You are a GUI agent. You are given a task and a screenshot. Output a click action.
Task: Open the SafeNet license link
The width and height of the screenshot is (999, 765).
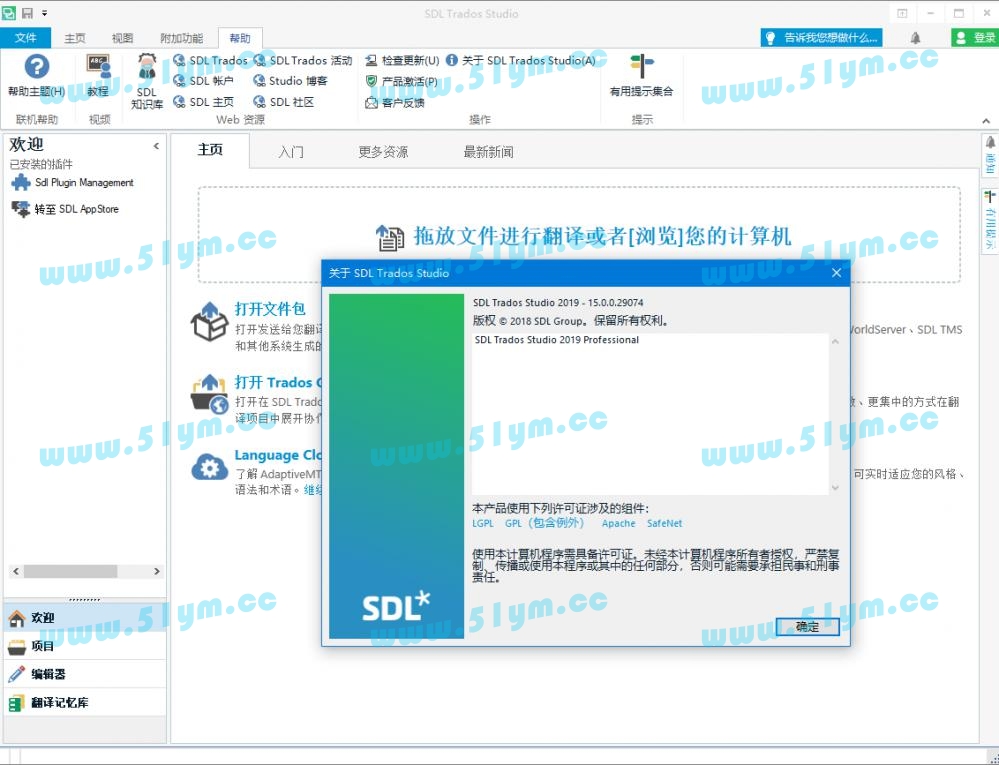(664, 524)
